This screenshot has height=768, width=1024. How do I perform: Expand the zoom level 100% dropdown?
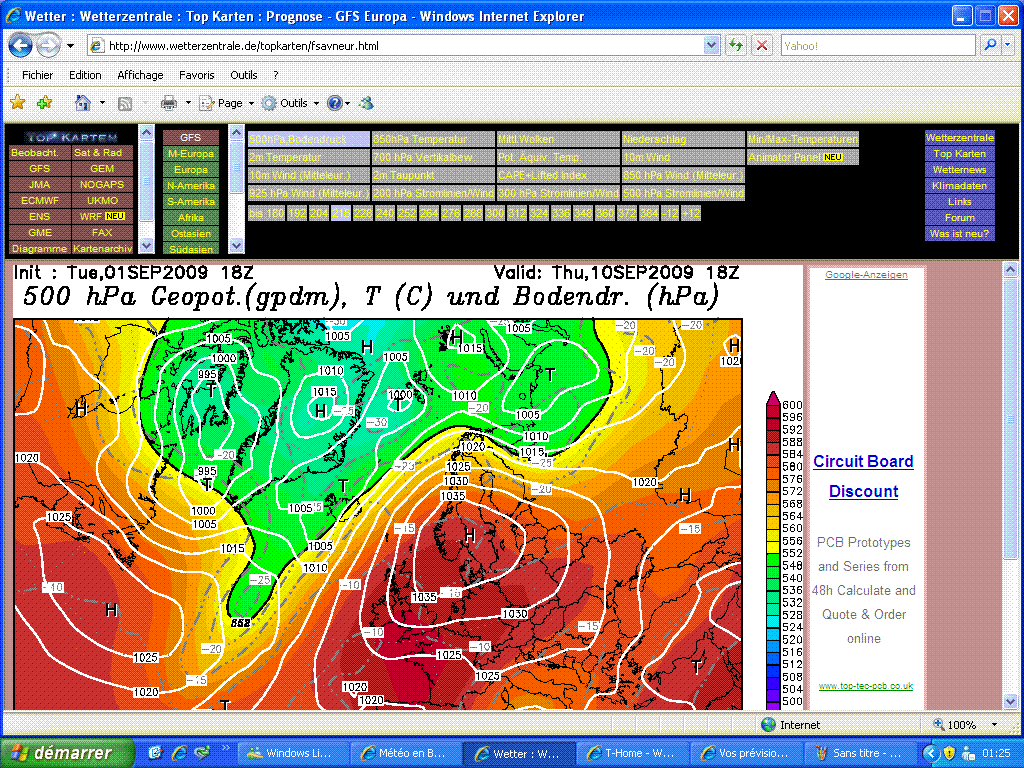[994, 725]
